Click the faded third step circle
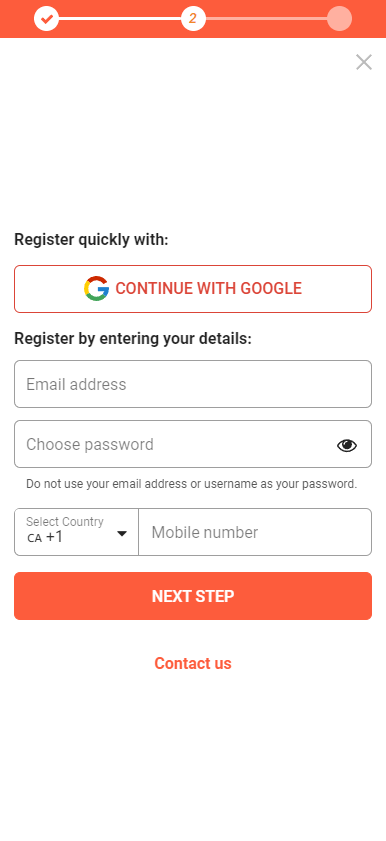This screenshot has height=841, width=386. (x=339, y=19)
